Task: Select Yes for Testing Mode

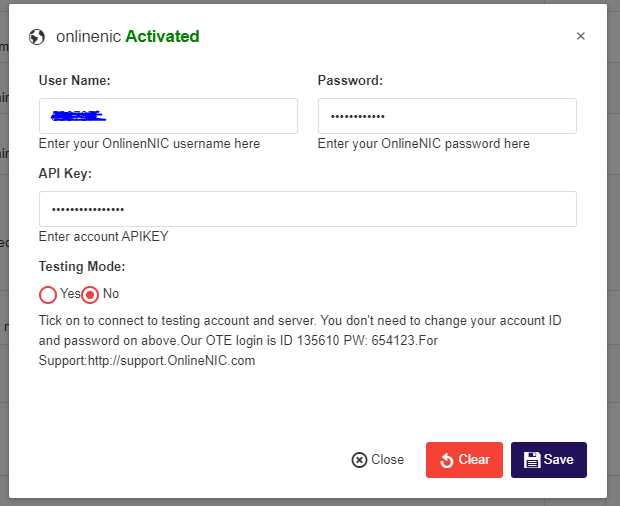Action: pos(48,295)
